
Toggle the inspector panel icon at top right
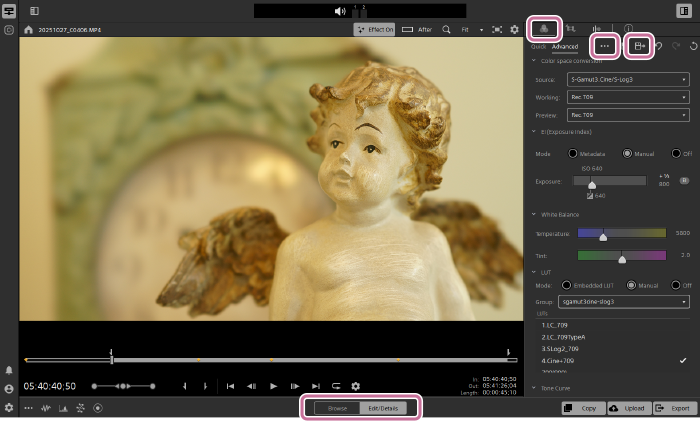(x=683, y=11)
